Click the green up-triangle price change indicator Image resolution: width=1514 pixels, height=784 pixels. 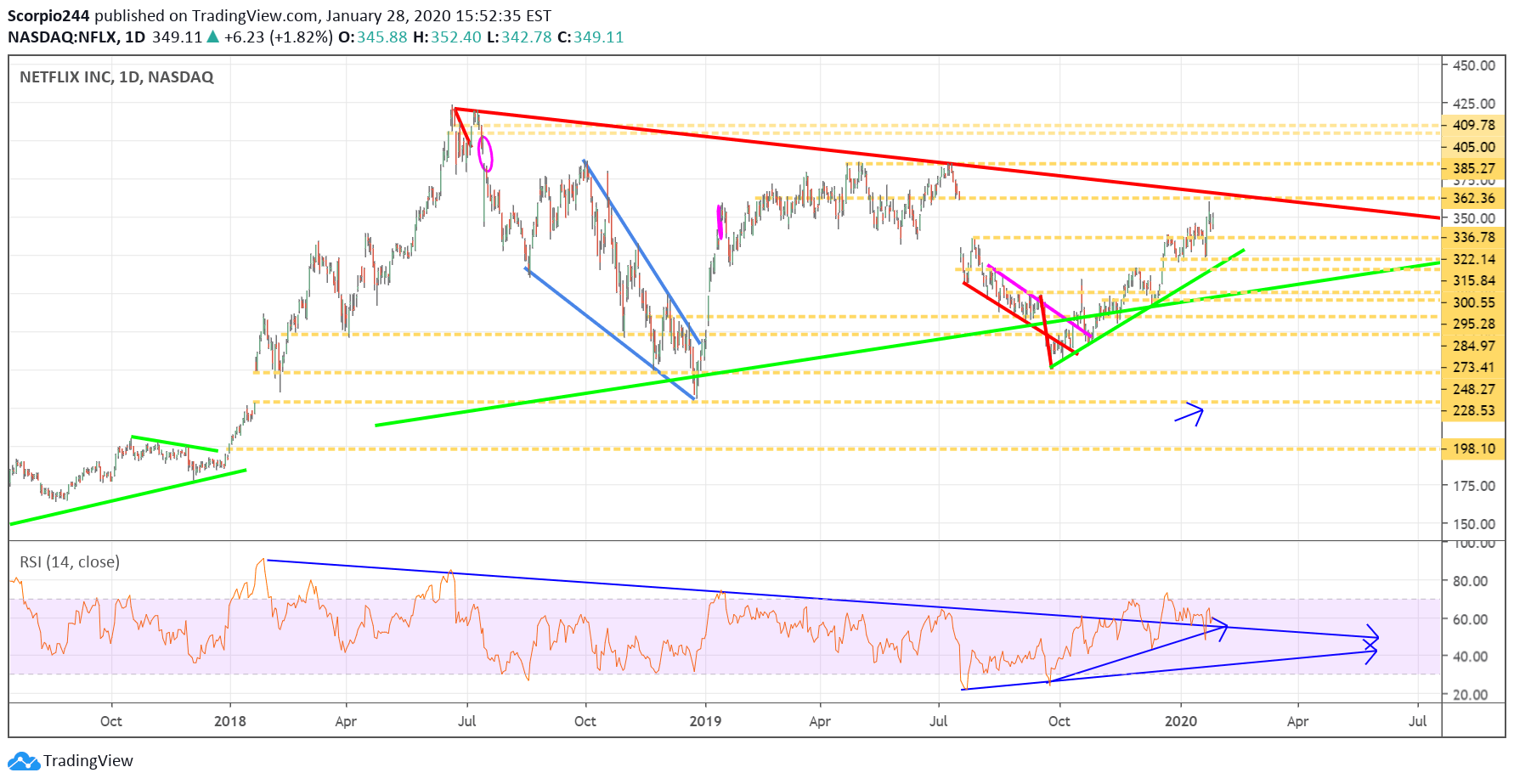pos(212,37)
